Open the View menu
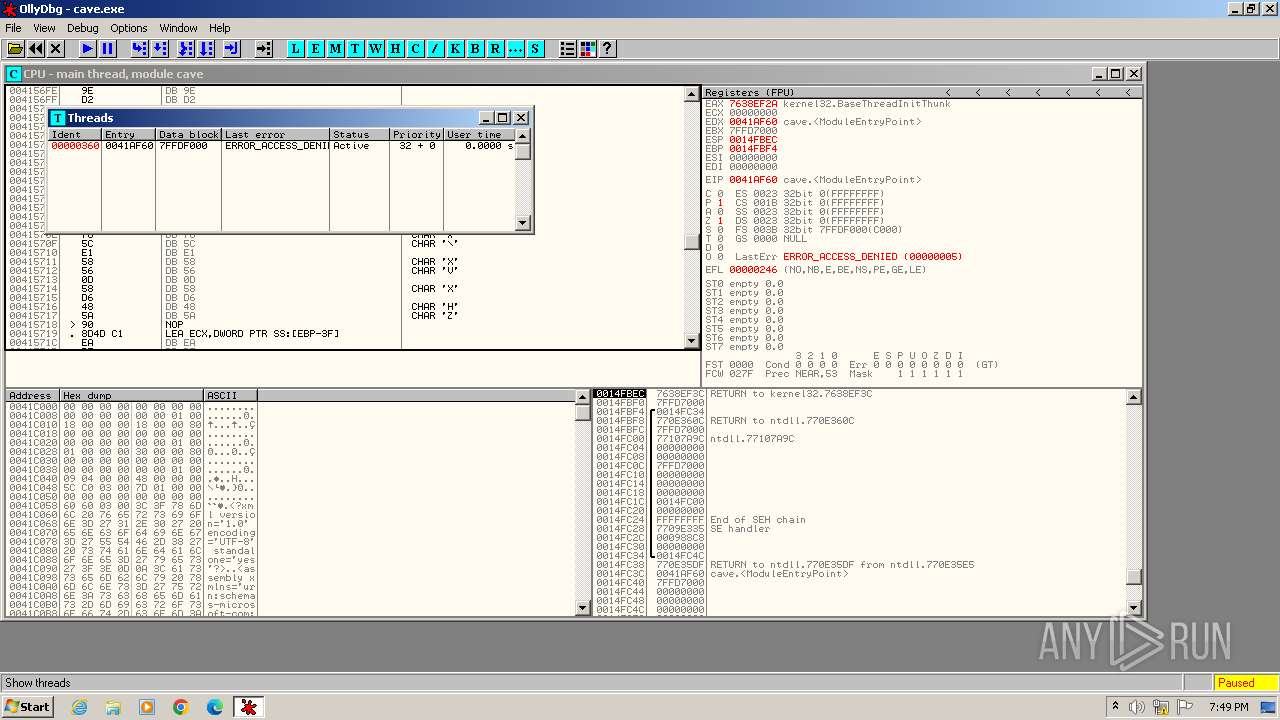1280x720 pixels. click(44, 28)
